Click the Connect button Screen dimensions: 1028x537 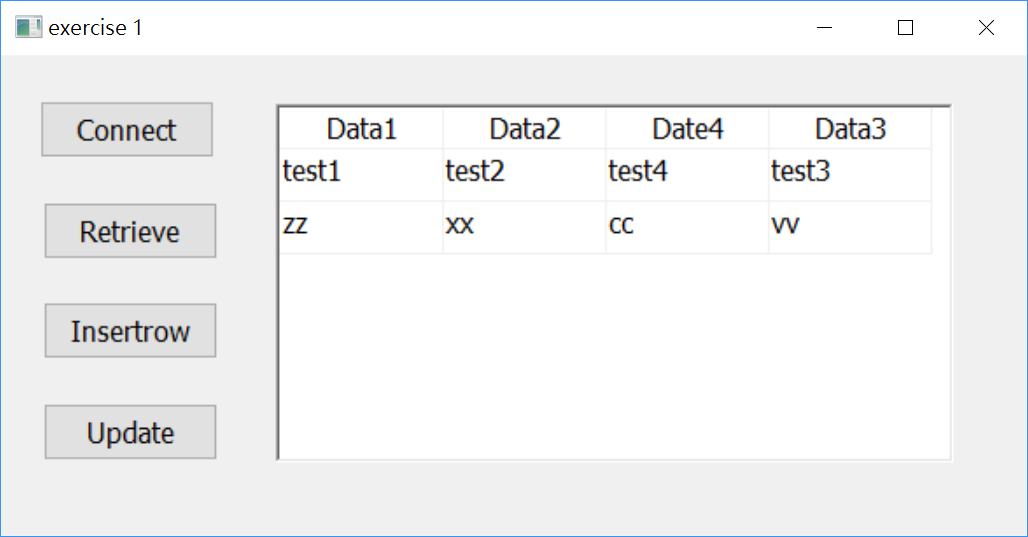point(127,130)
